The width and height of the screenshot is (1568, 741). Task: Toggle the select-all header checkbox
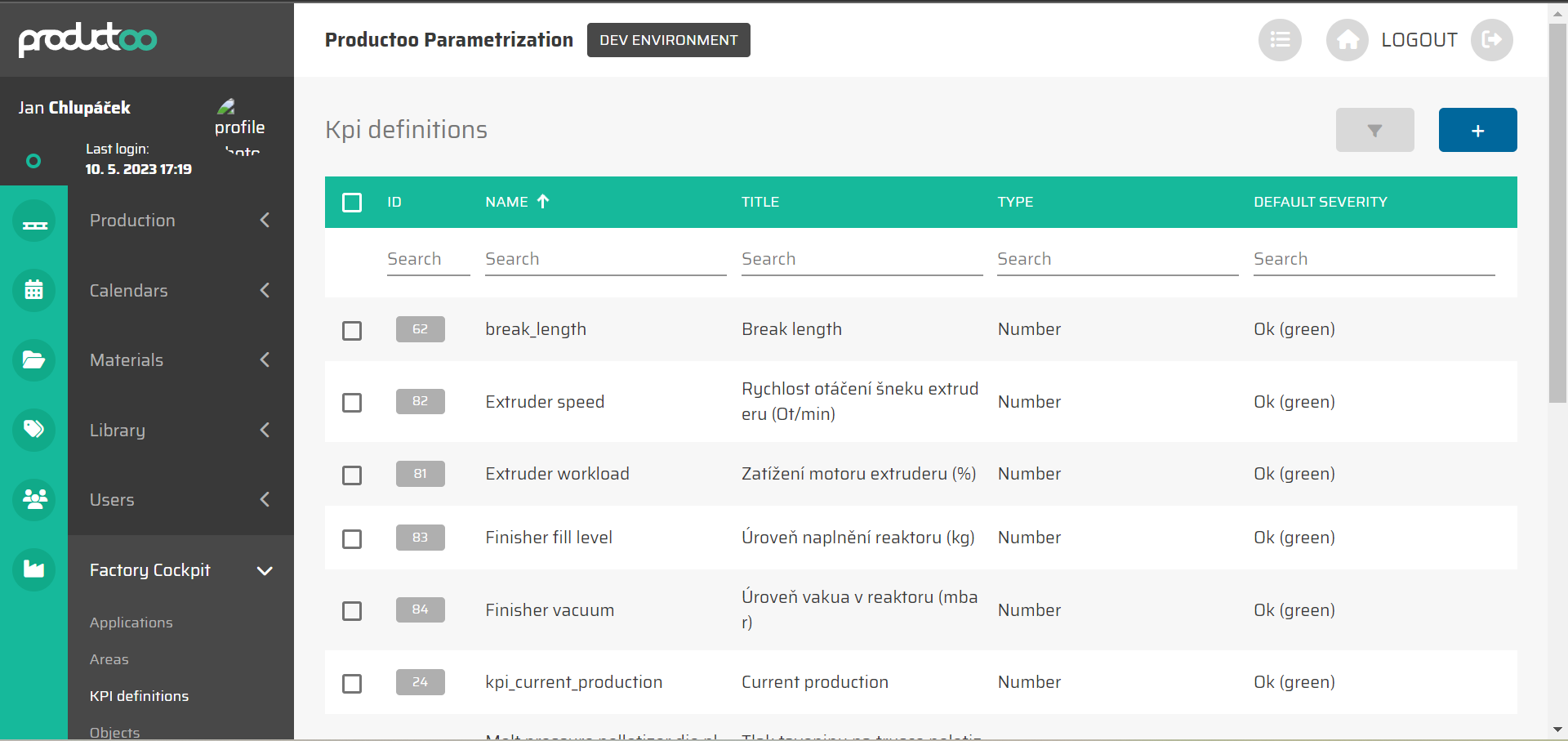[x=352, y=203]
